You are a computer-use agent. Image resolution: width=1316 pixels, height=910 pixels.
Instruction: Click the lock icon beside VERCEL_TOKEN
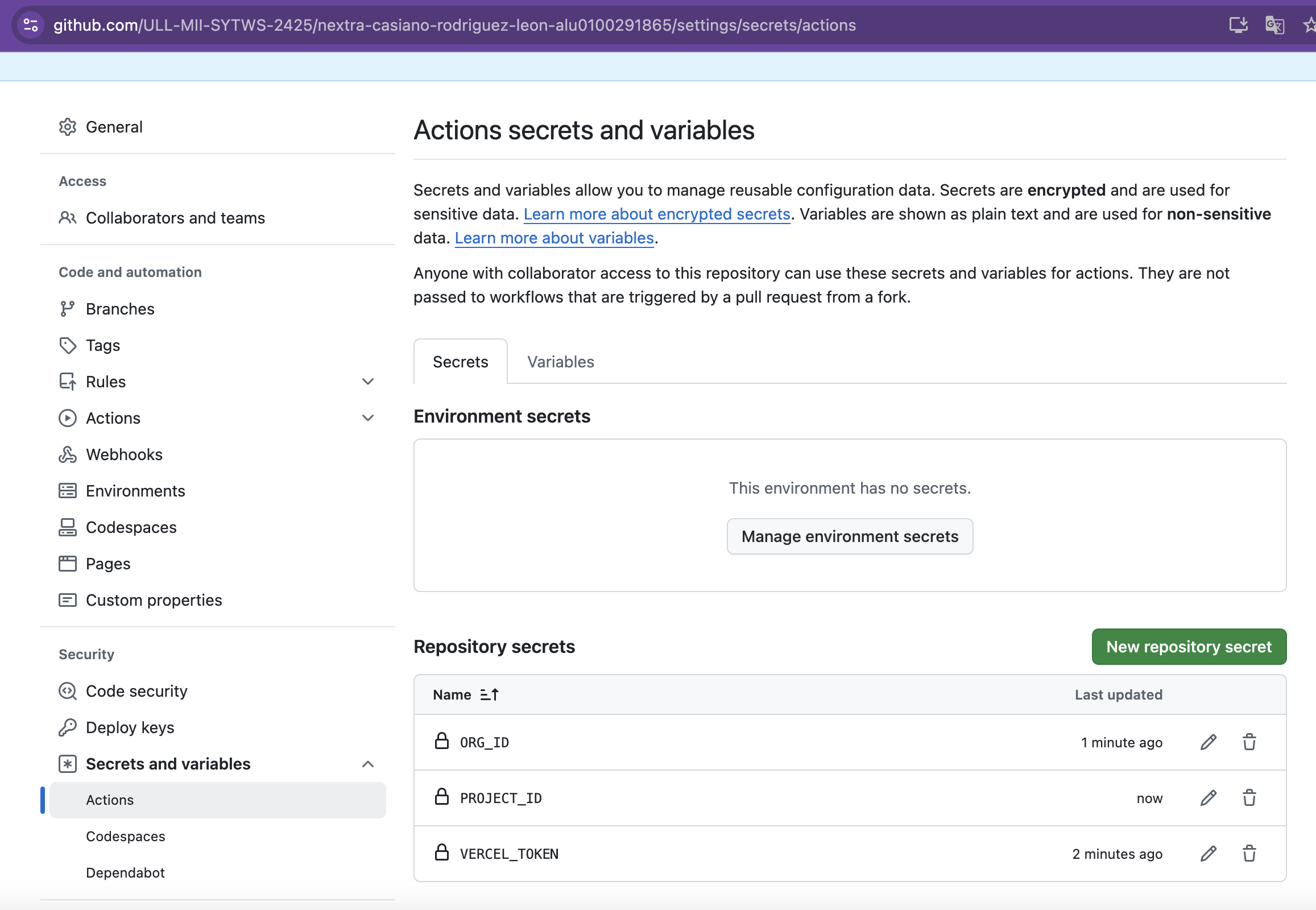[x=441, y=853]
